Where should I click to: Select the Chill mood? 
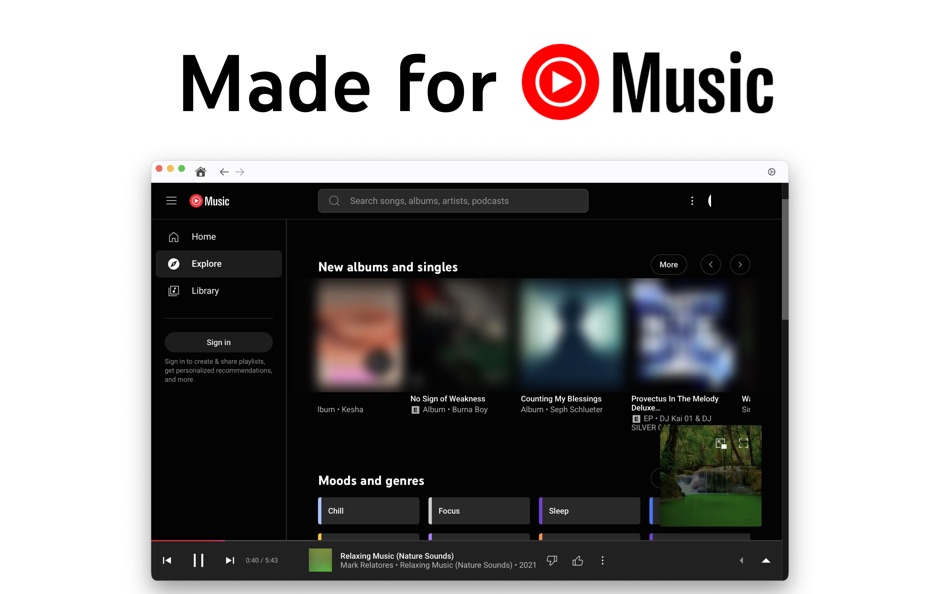tap(368, 511)
